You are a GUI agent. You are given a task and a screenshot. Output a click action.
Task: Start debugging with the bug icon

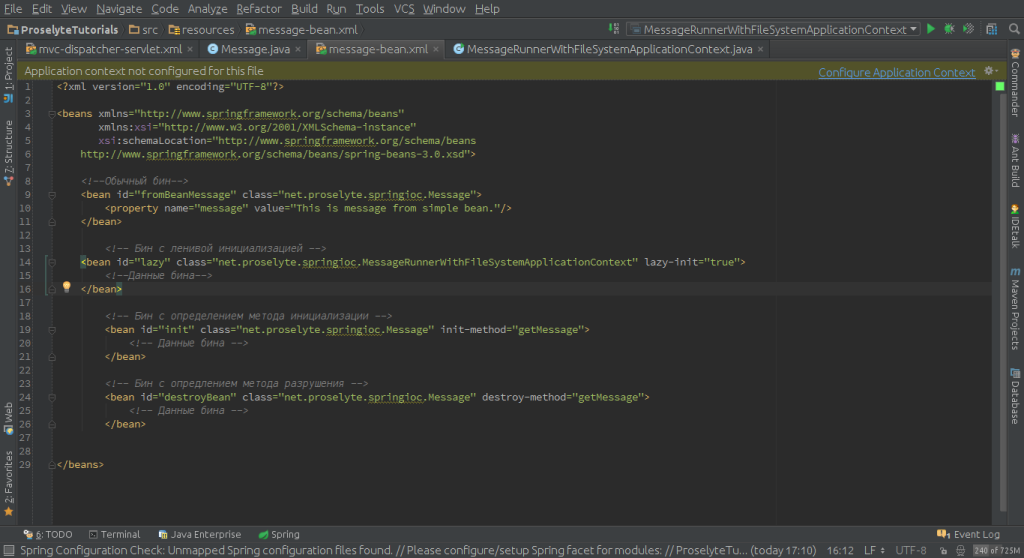(x=948, y=29)
